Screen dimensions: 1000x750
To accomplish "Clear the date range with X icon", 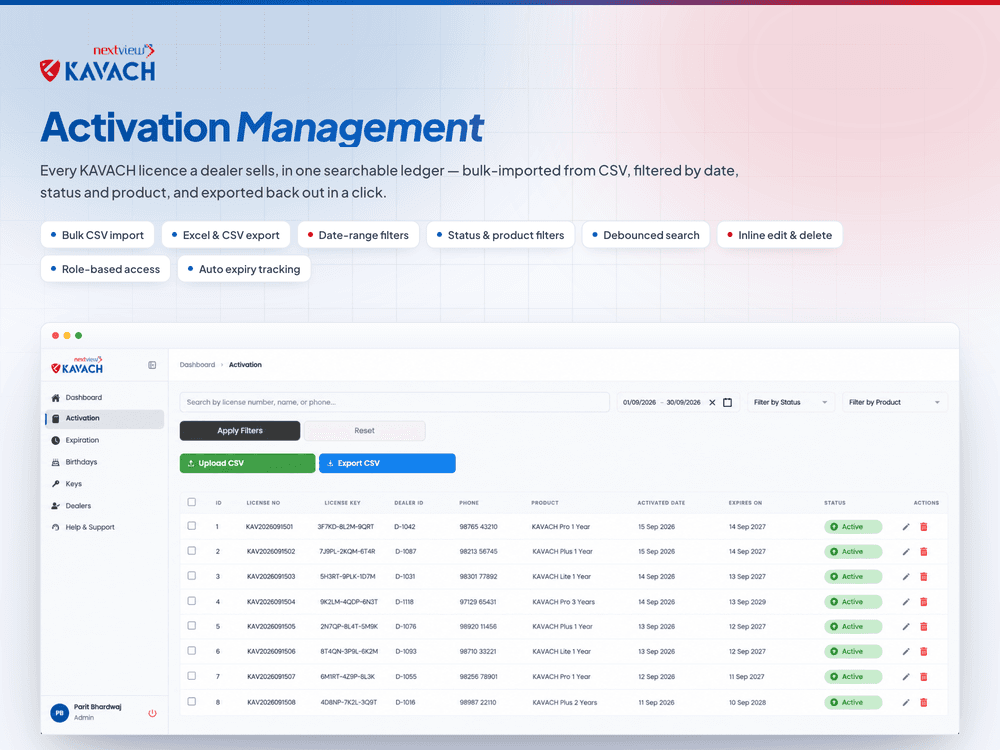I will pos(712,402).
